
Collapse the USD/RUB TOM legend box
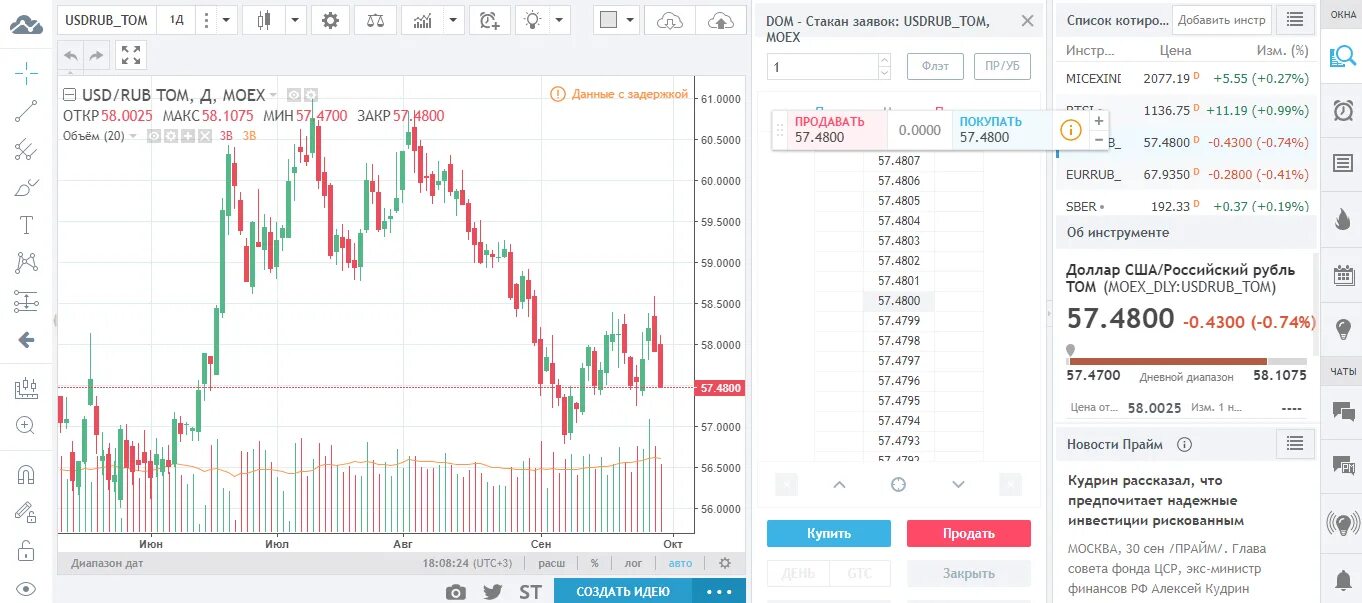click(x=69, y=95)
